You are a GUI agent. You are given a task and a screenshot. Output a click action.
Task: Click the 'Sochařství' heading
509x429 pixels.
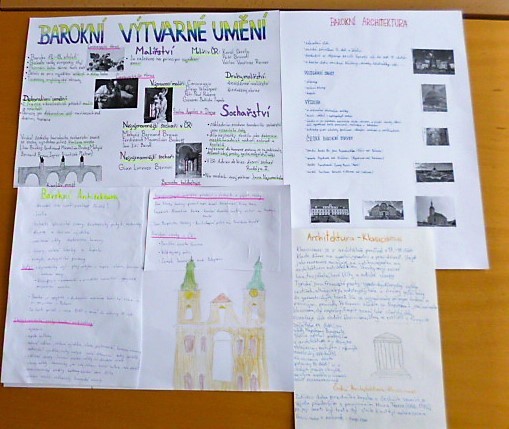click(246, 111)
